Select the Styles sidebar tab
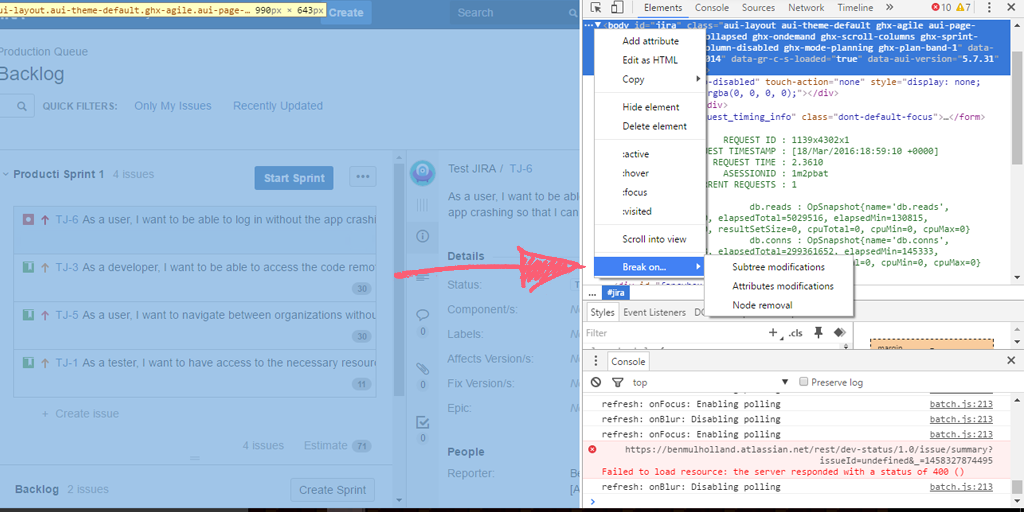Viewport: 1024px width, 512px height. pos(602,313)
